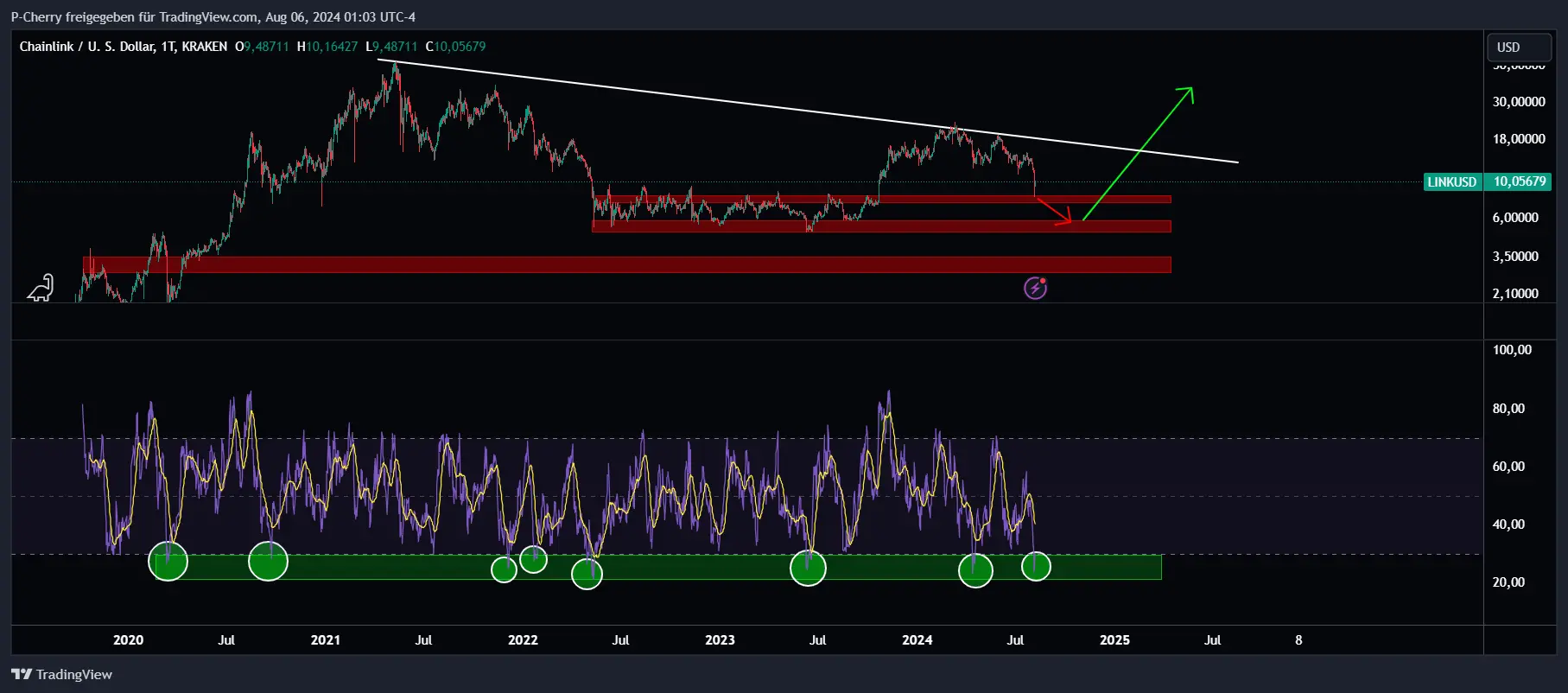
Task: Click the 40,00 RSI scale label
Action: (x=1508, y=525)
